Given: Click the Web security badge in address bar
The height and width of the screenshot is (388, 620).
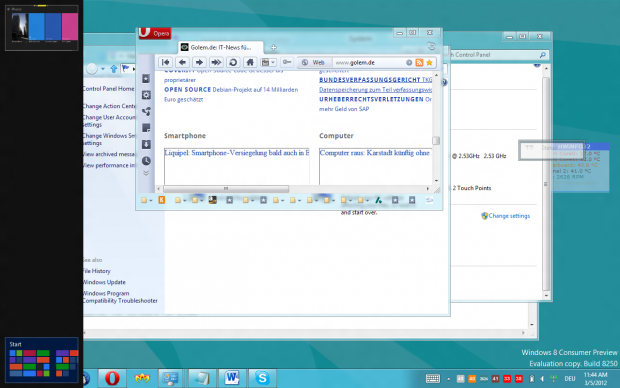Looking at the screenshot, I should (x=314, y=62).
